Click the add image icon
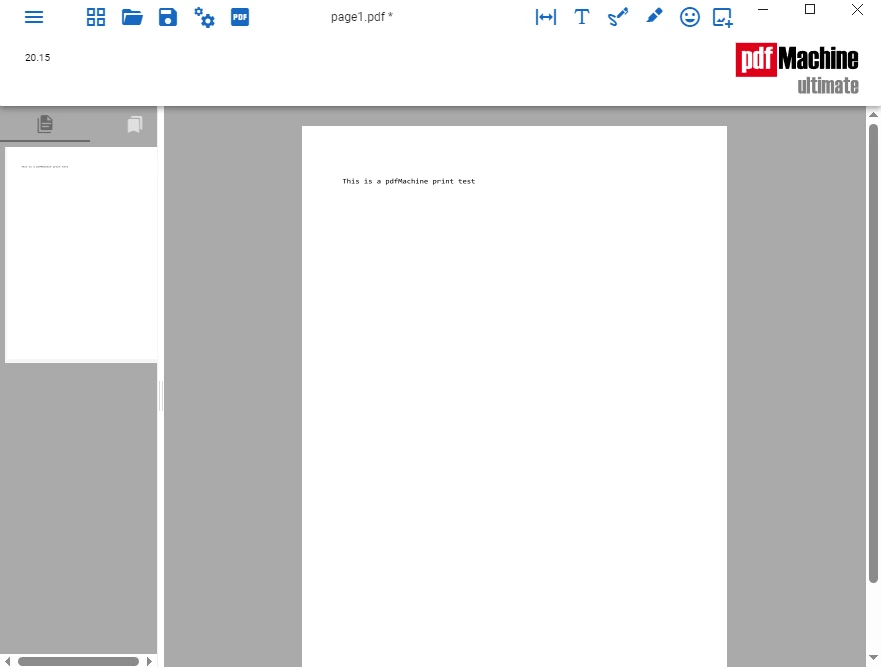The height and width of the screenshot is (667, 881). tap(723, 17)
